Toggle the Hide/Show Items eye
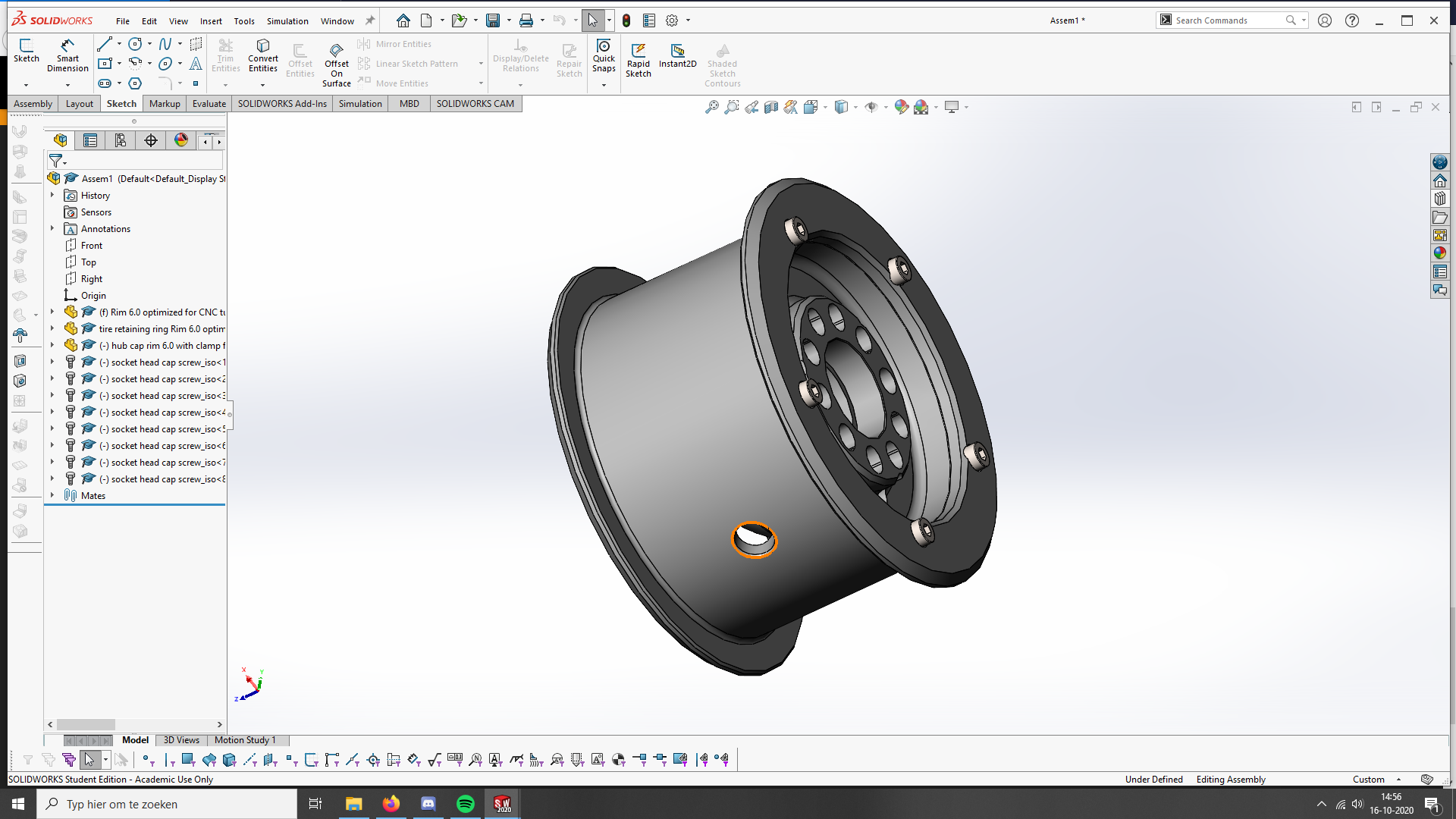This screenshot has height=819, width=1456. pos(871,108)
